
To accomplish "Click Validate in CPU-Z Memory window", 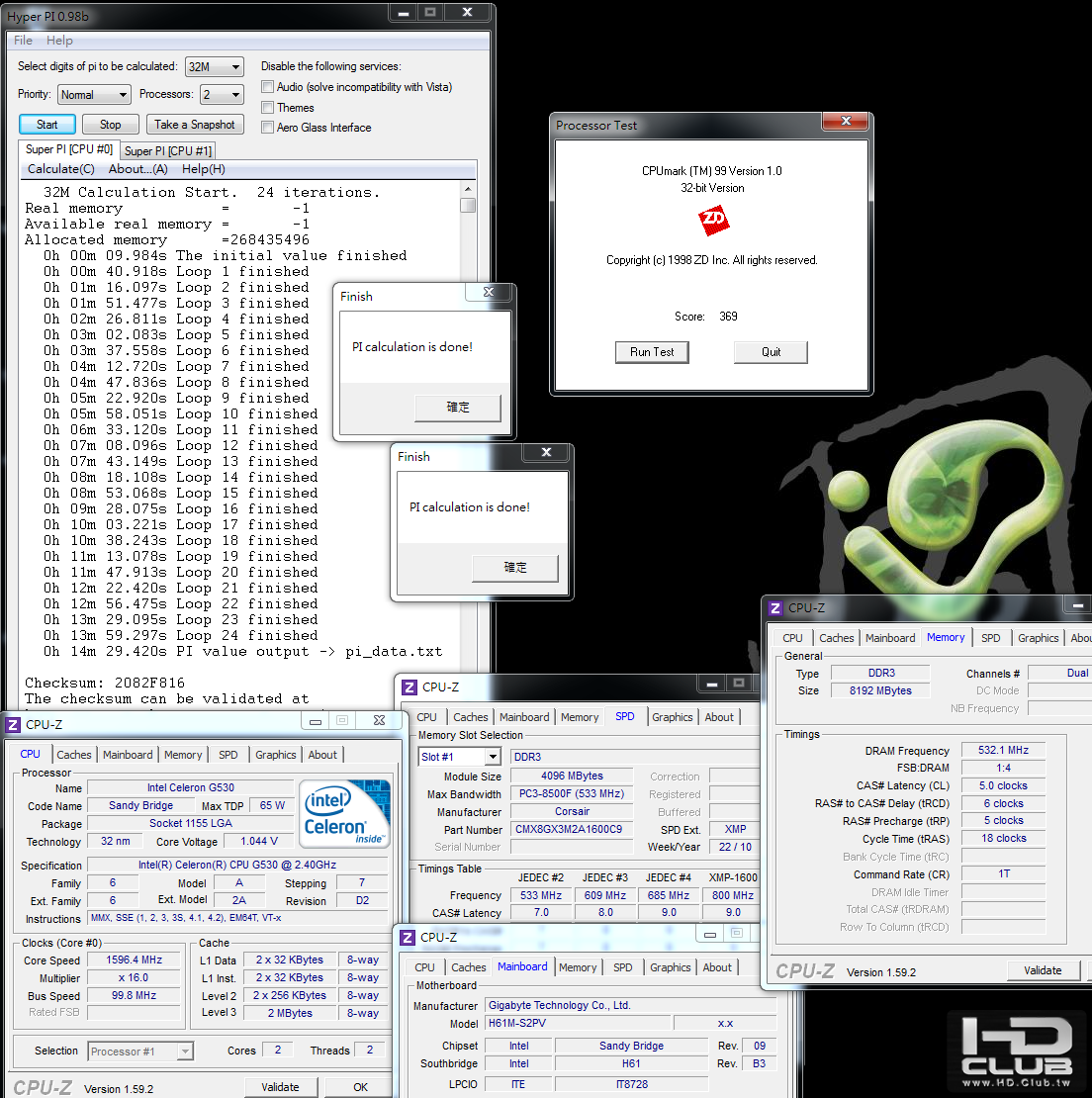I will click(x=1043, y=969).
